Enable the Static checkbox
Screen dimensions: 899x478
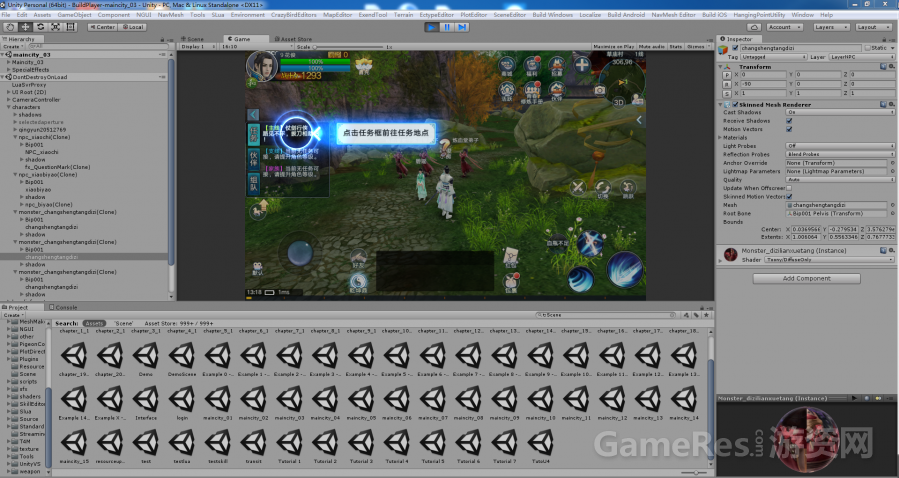click(x=867, y=48)
